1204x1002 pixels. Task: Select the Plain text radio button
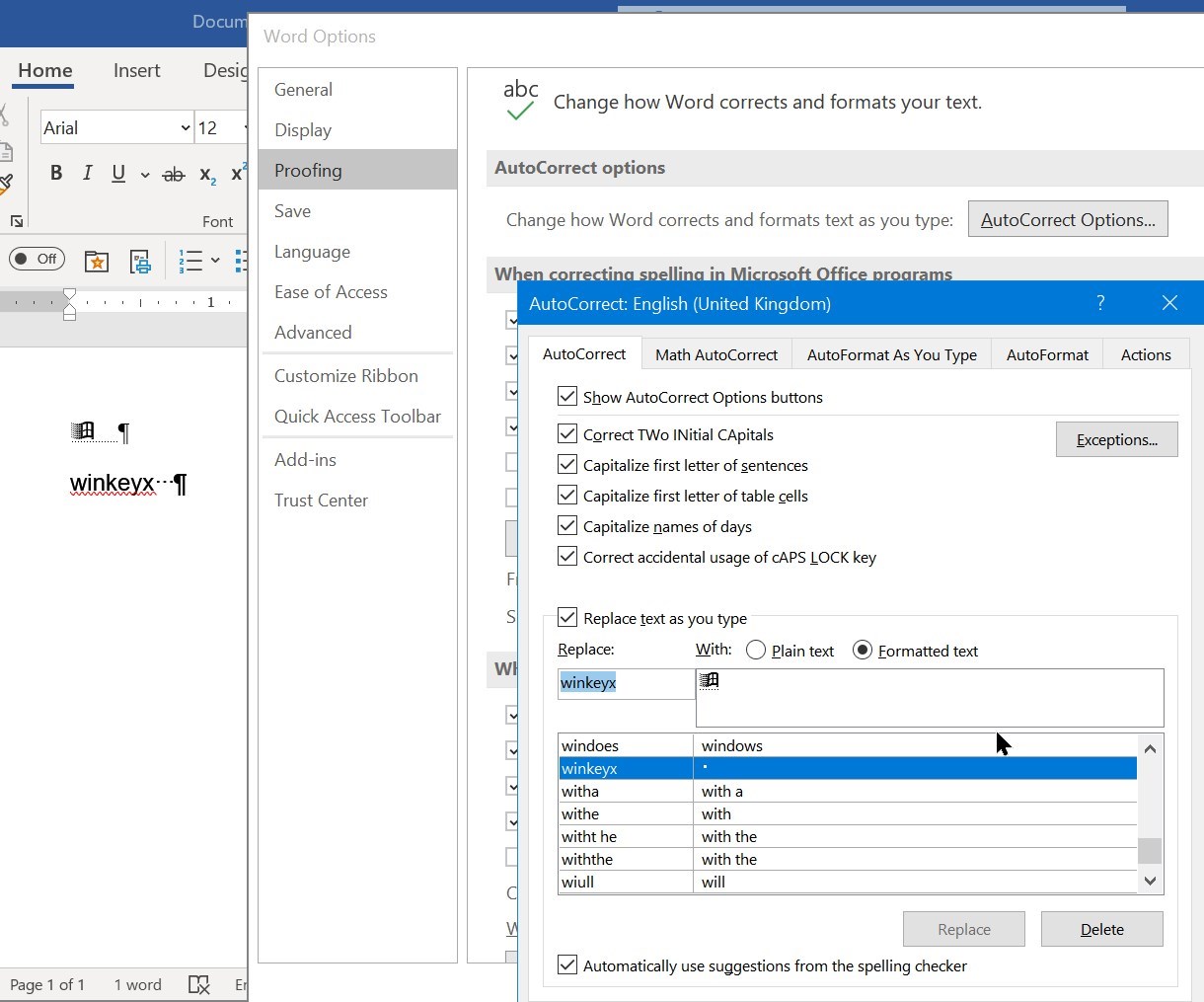point(756,651)
